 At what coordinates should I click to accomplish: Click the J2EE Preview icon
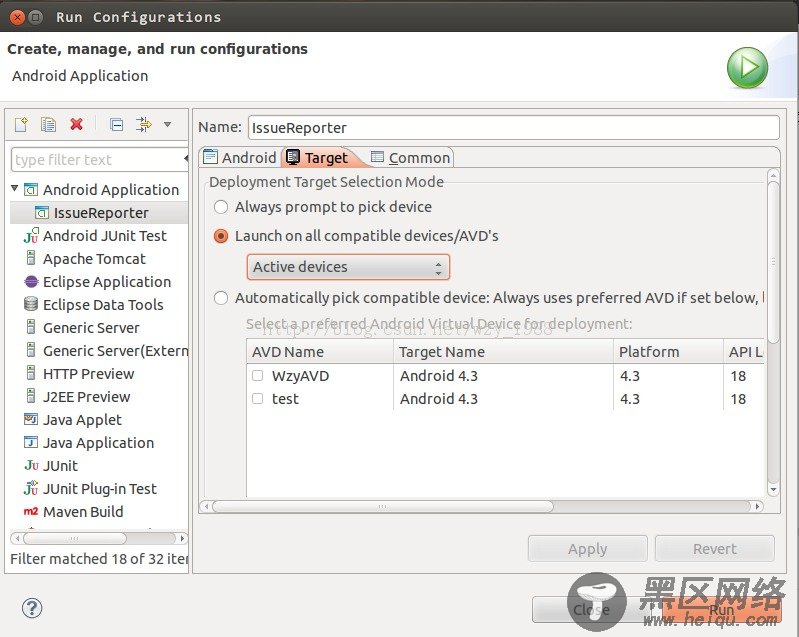31,396
